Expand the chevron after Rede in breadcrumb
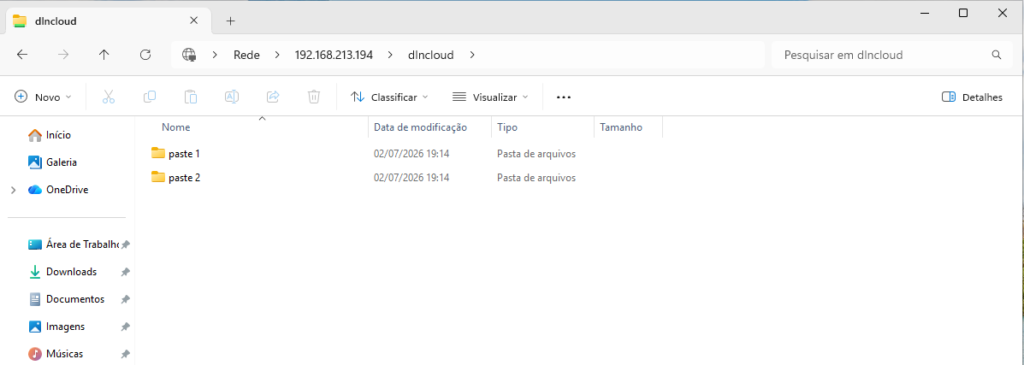This screenshot has width=1024, height=365. point(278,55)
